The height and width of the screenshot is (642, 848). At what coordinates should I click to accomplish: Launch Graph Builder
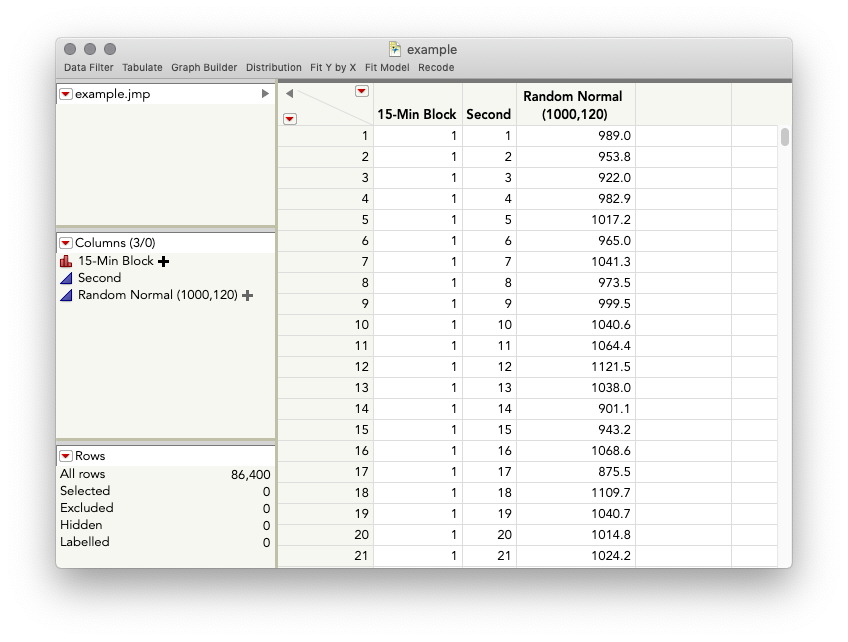(204, 68)
